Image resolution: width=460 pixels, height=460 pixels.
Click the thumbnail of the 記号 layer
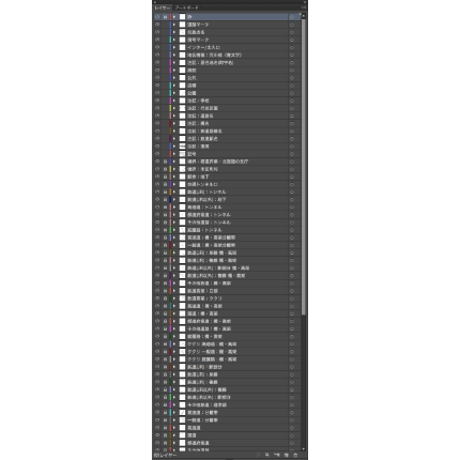[x=182, y=154]
